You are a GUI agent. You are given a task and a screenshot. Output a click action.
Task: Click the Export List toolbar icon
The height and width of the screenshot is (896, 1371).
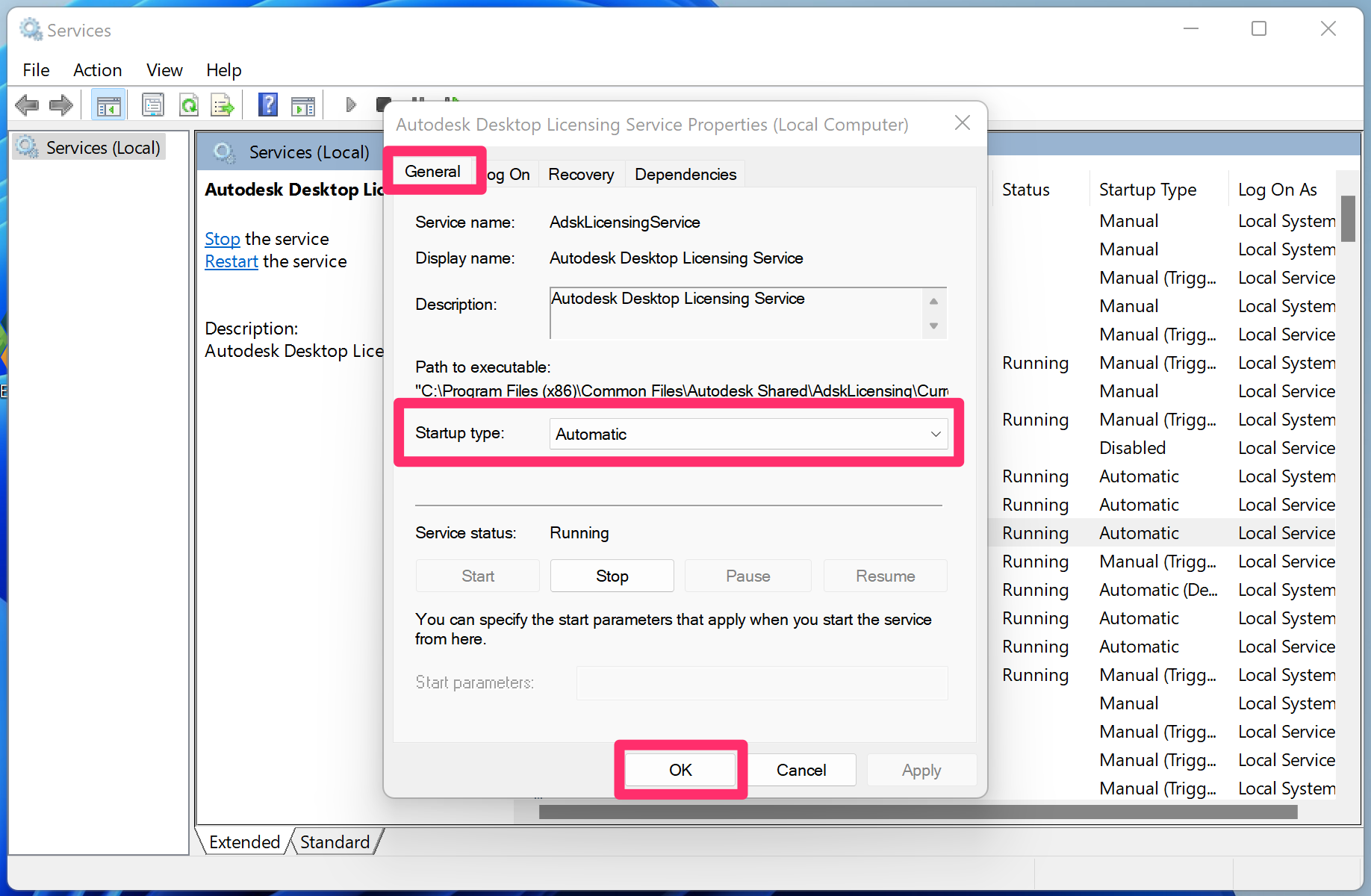pos(223,105)
